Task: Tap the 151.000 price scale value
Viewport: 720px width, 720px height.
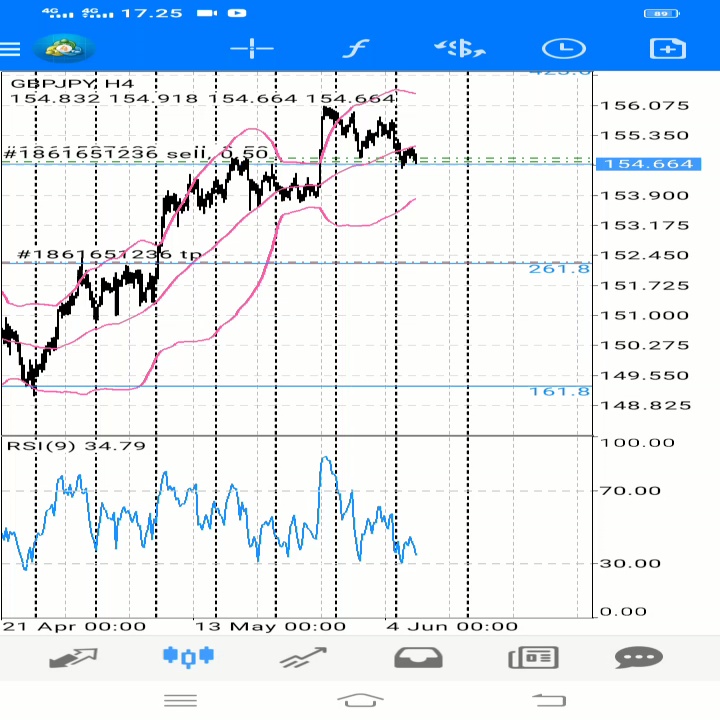Action: click(645, 315)
